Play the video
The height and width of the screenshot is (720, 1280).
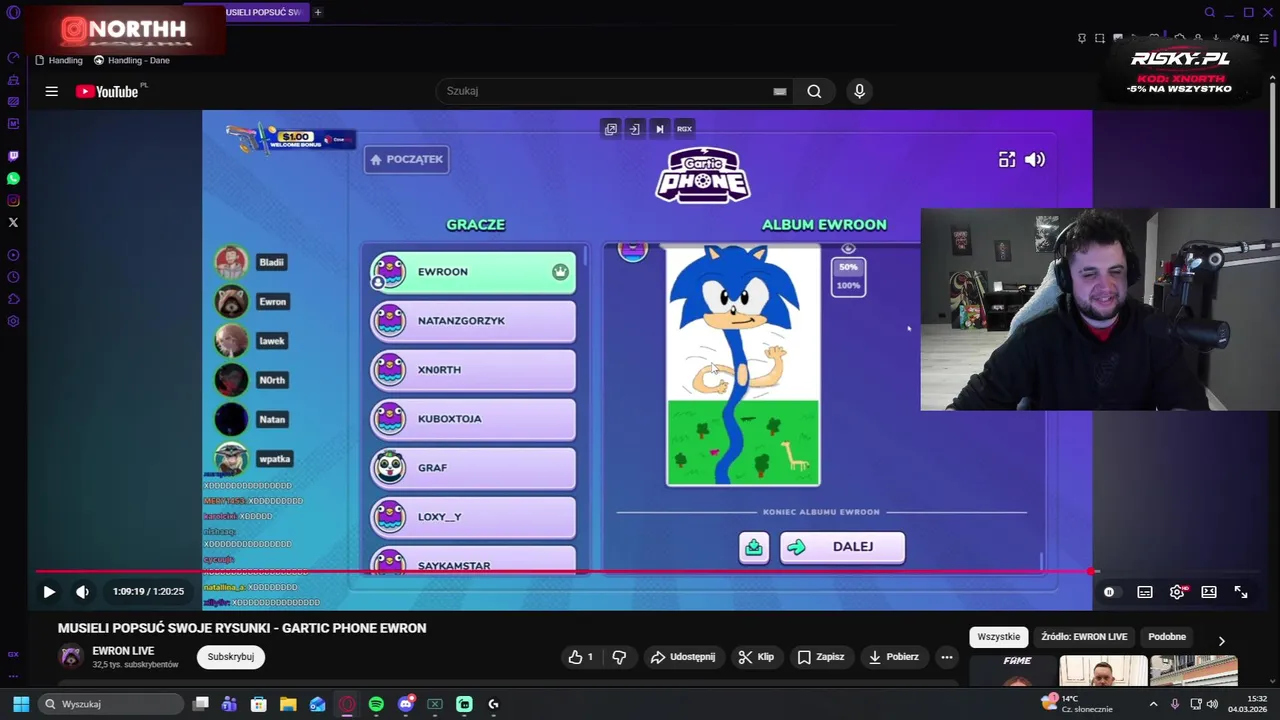[x=49, y=592]
